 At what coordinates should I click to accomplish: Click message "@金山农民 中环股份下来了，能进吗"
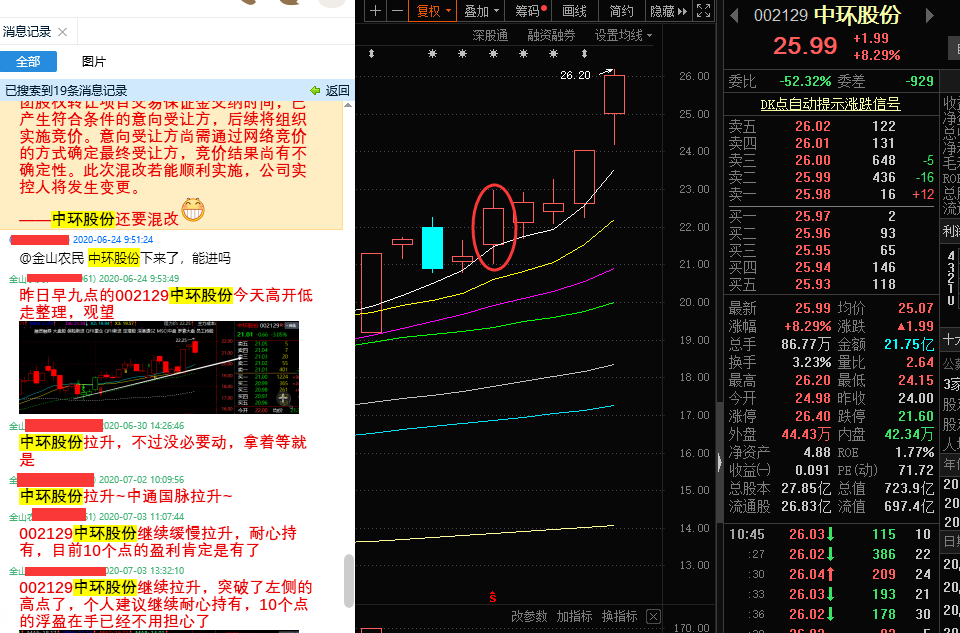pos(125,258)
